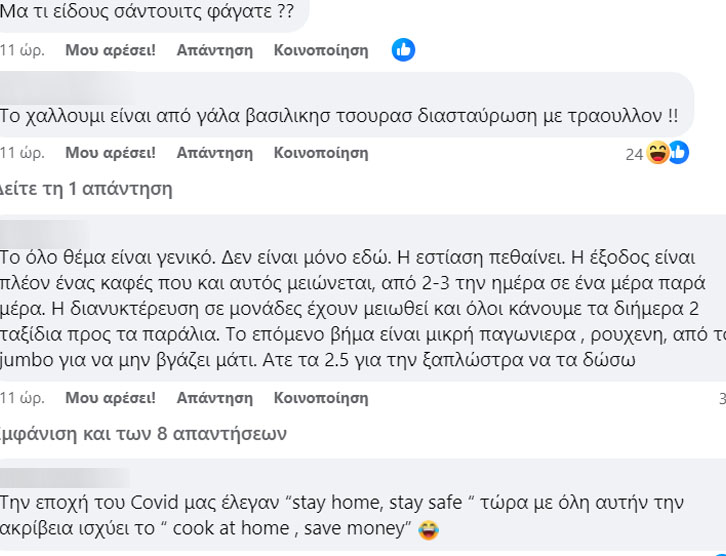
Task: Open the laughing emoji reaction on halloumi comment
Action: 657,153
